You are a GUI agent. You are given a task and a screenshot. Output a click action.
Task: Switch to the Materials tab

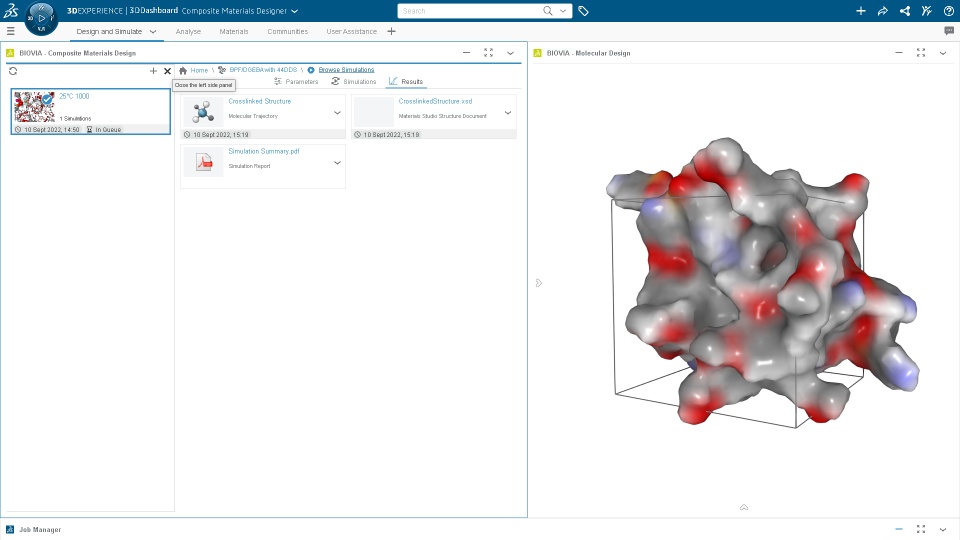(234, 31)
